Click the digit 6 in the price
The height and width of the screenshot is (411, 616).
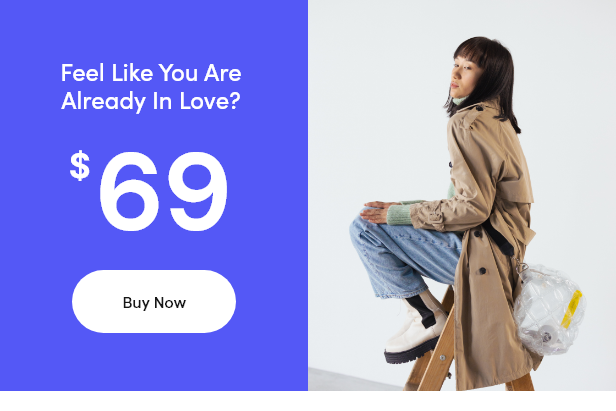[130, 191]
